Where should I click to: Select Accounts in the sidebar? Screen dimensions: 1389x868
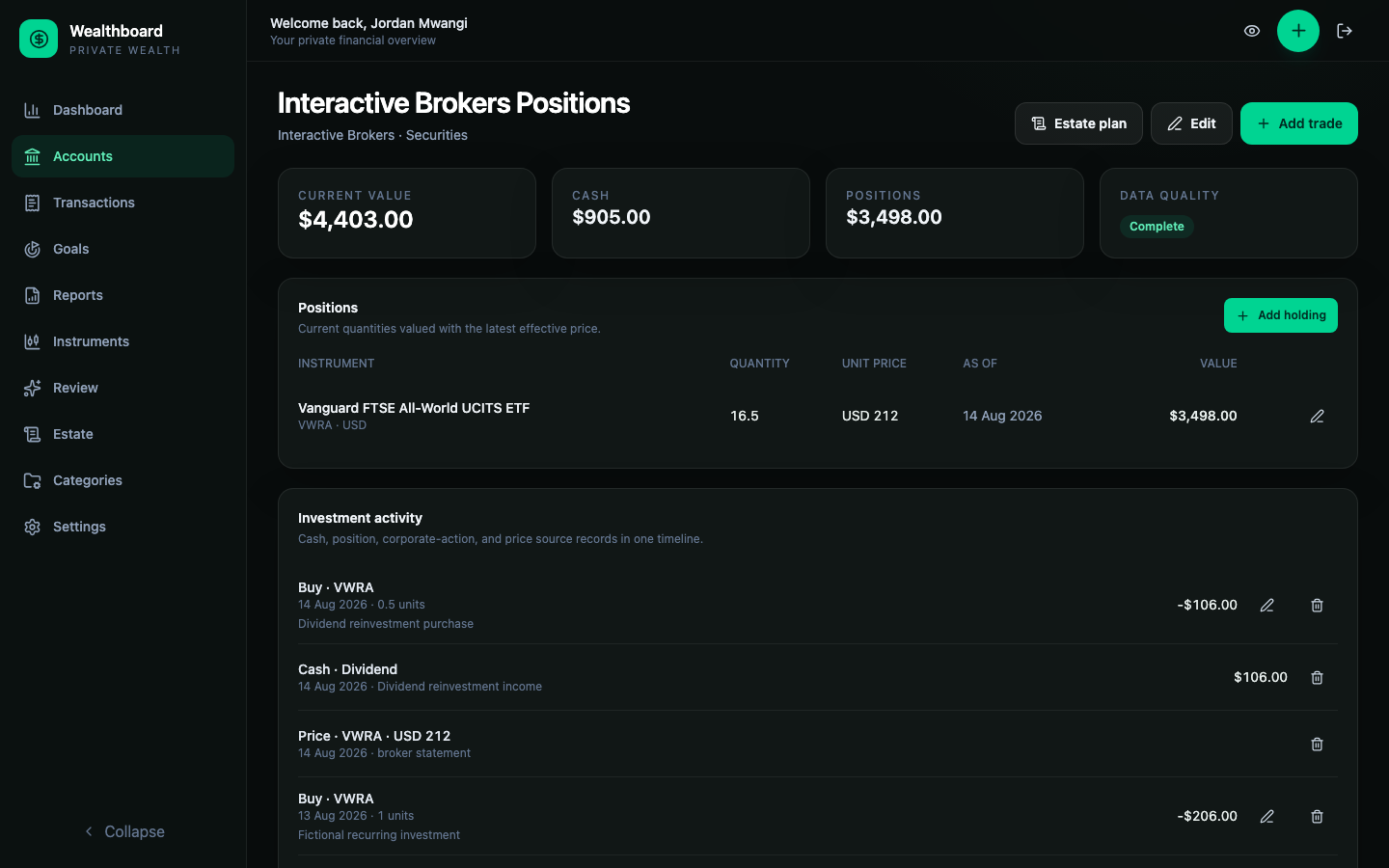coord(123,156)
